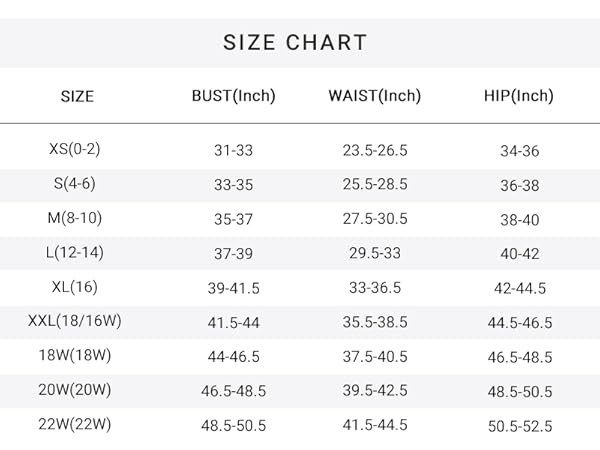600x450 pixels.
Task: Click the 20W(20W) size label
Action: [75, 390]
